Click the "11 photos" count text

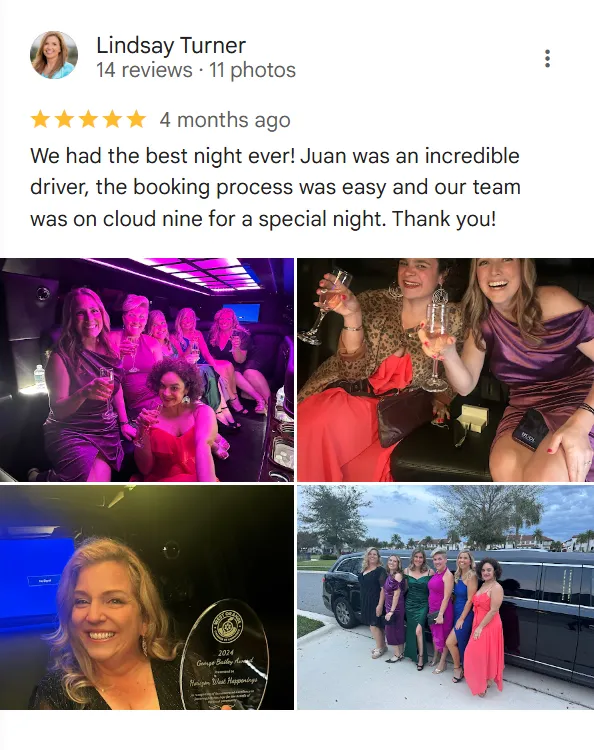coord(253,70)
